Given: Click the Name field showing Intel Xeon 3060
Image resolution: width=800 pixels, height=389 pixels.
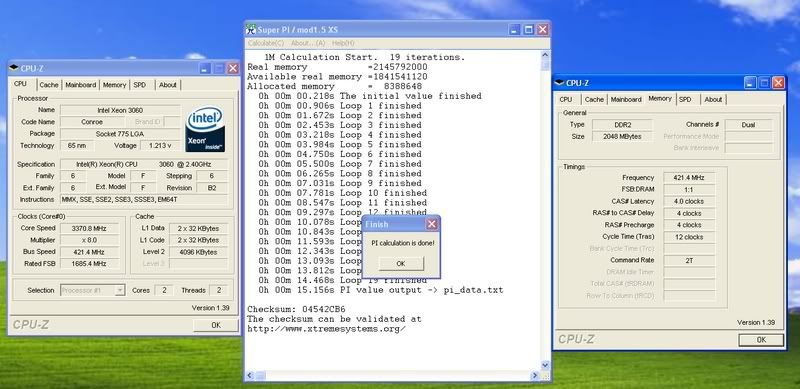Looking at the screenshot, I should coord(120,110).
